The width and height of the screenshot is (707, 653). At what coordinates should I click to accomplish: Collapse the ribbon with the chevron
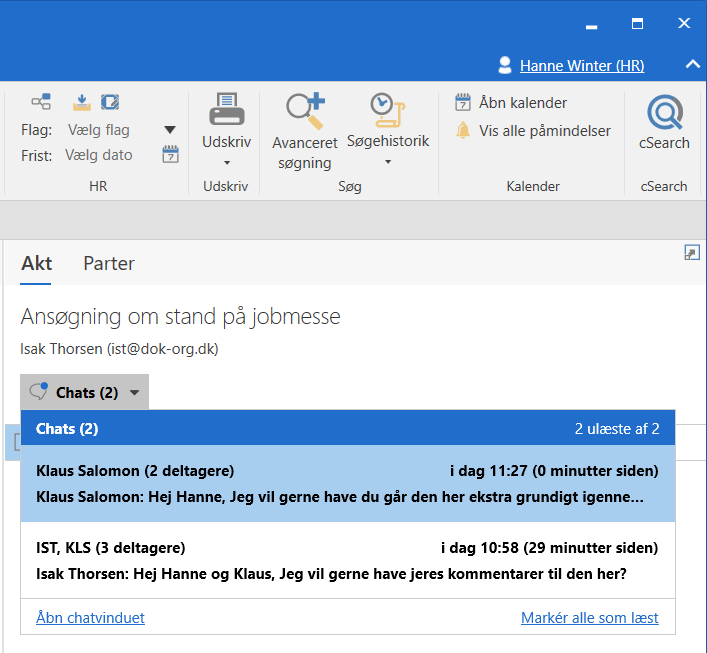(x=692, y=65)
